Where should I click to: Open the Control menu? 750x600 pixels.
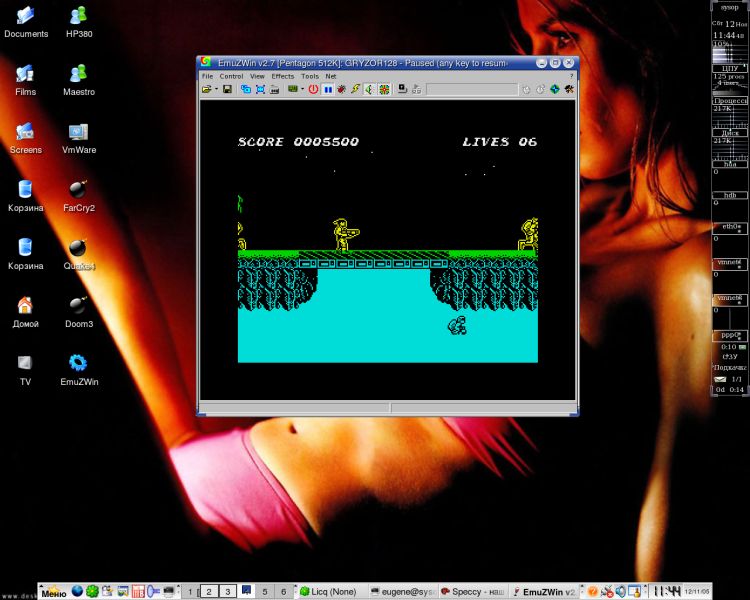231,76
